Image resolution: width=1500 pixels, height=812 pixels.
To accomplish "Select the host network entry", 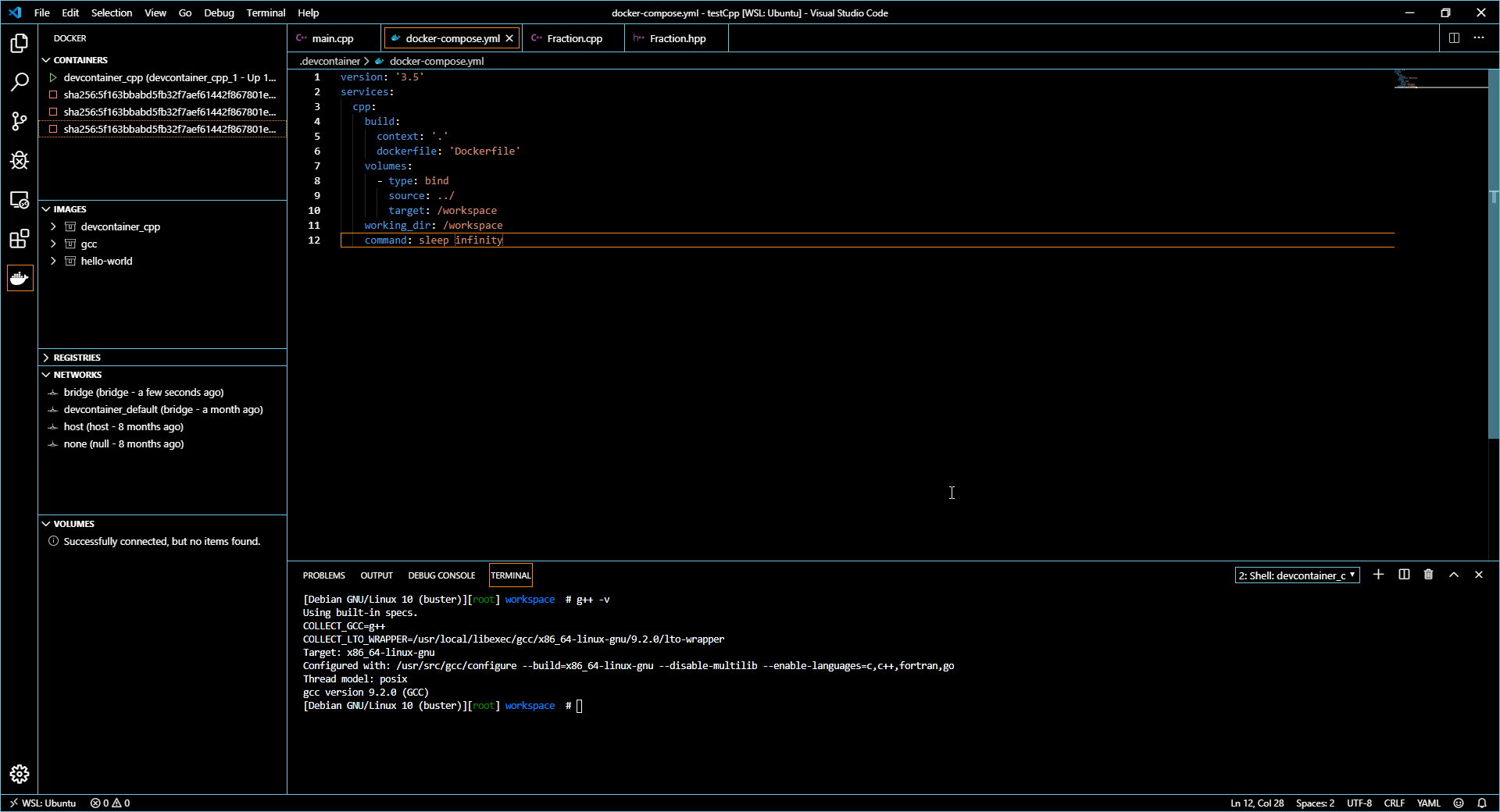I will pyautogui.click(x=162, y=426).
